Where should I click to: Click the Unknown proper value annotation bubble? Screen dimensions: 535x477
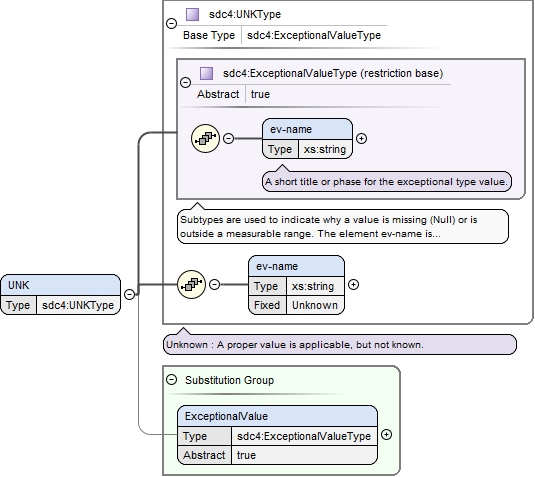tap(339, 345)
